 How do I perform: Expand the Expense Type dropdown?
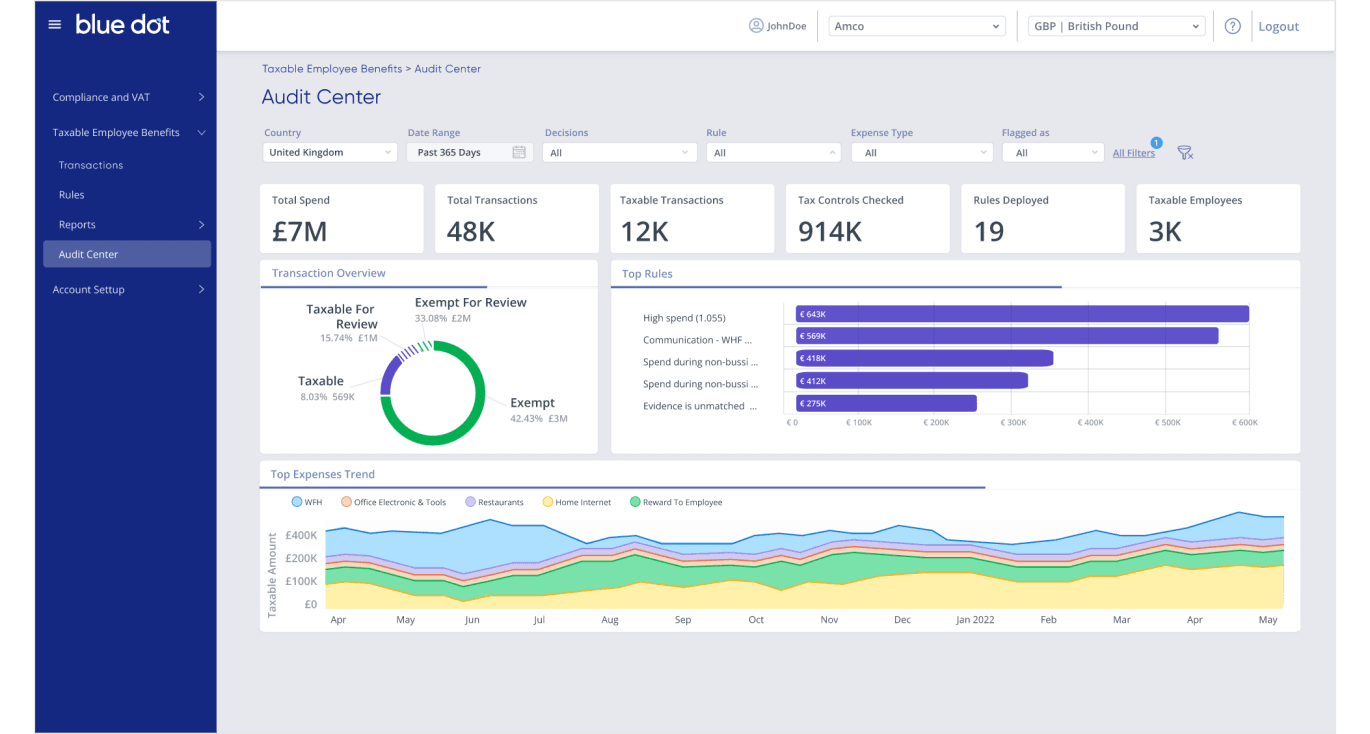[x=920, y=153]
